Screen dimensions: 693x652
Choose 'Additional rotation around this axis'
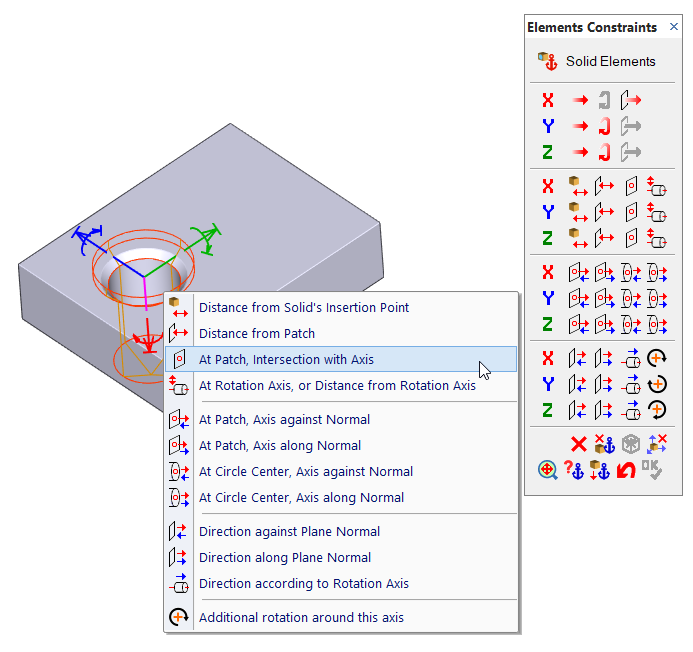coord(301,617)
